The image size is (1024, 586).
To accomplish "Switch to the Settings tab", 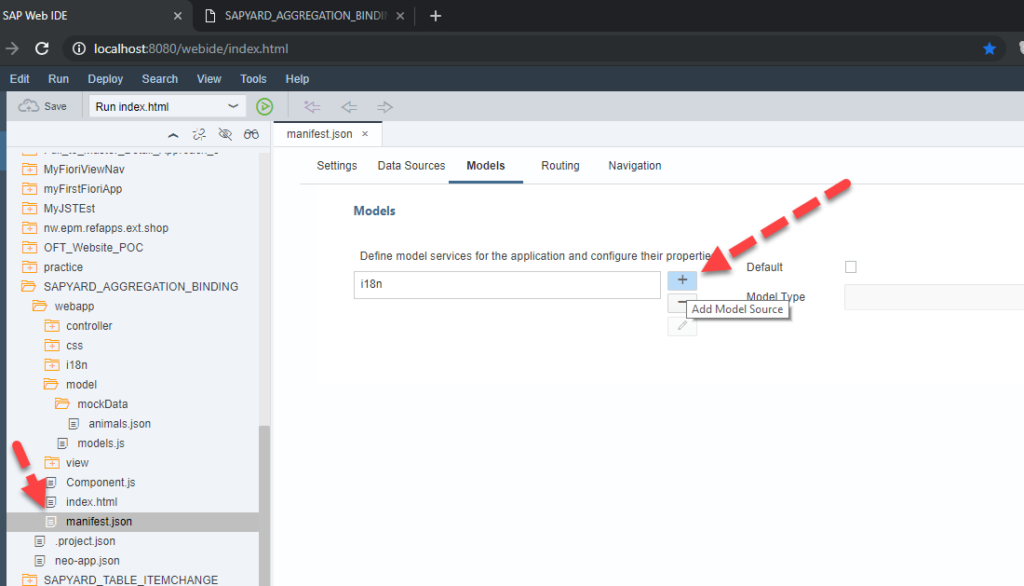I will click(x=337, y=166).
